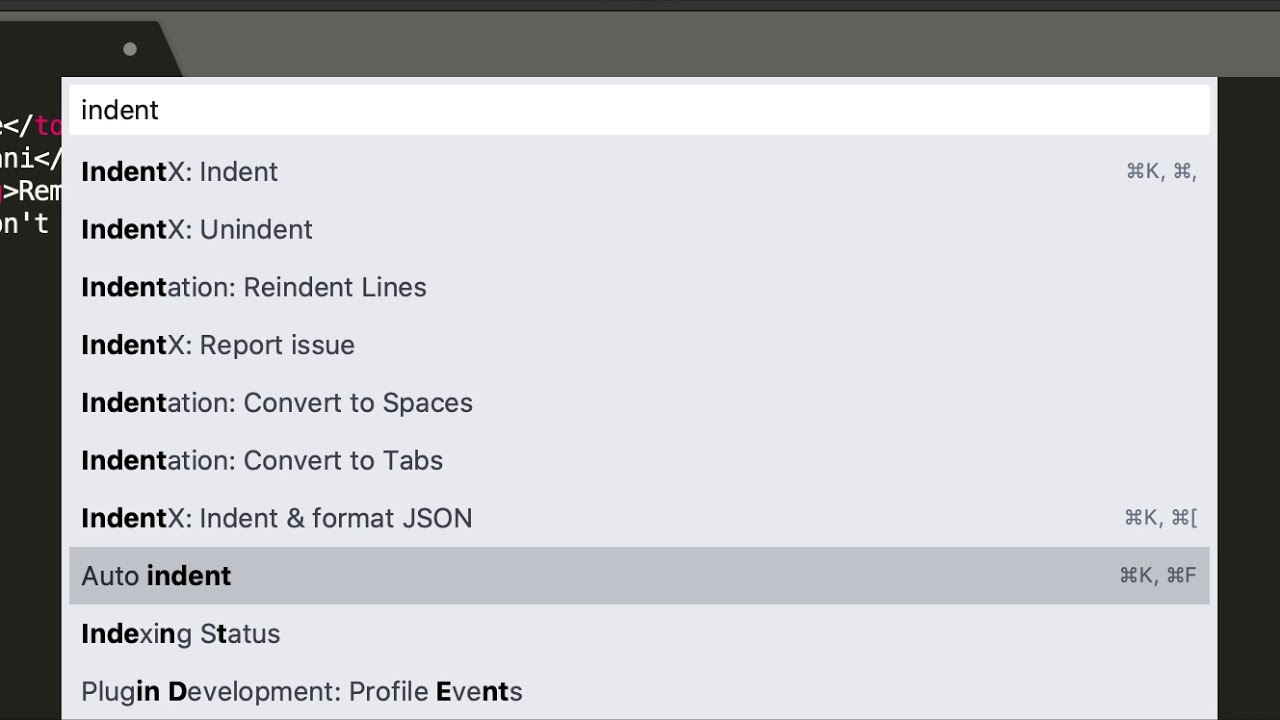Open IndentX: Report issue

click(x=639, y=345)
